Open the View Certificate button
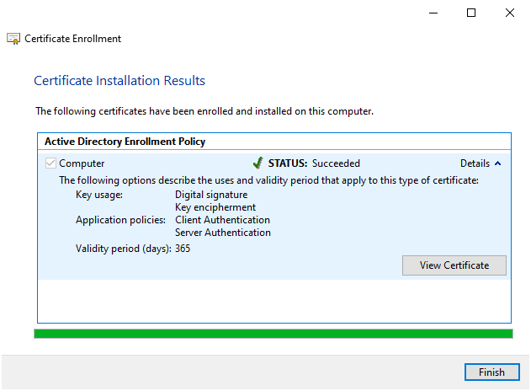Image resolution: width=531 pixels, height=391 pixels. [454, 265]
